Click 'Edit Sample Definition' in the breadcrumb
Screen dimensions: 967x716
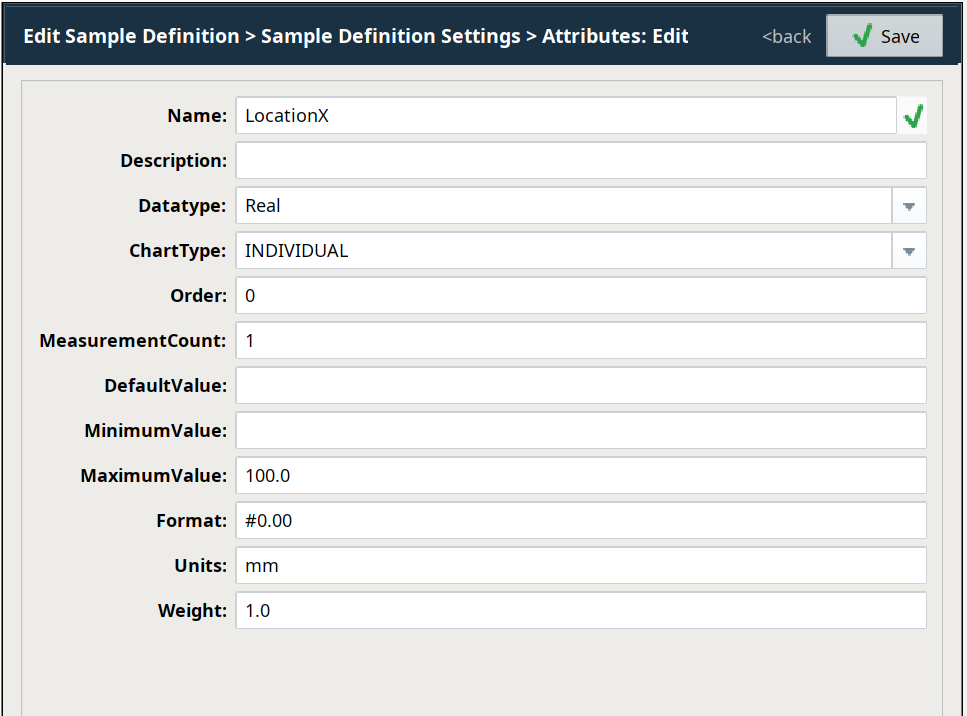pyautogui.click(x=131, y=37)
